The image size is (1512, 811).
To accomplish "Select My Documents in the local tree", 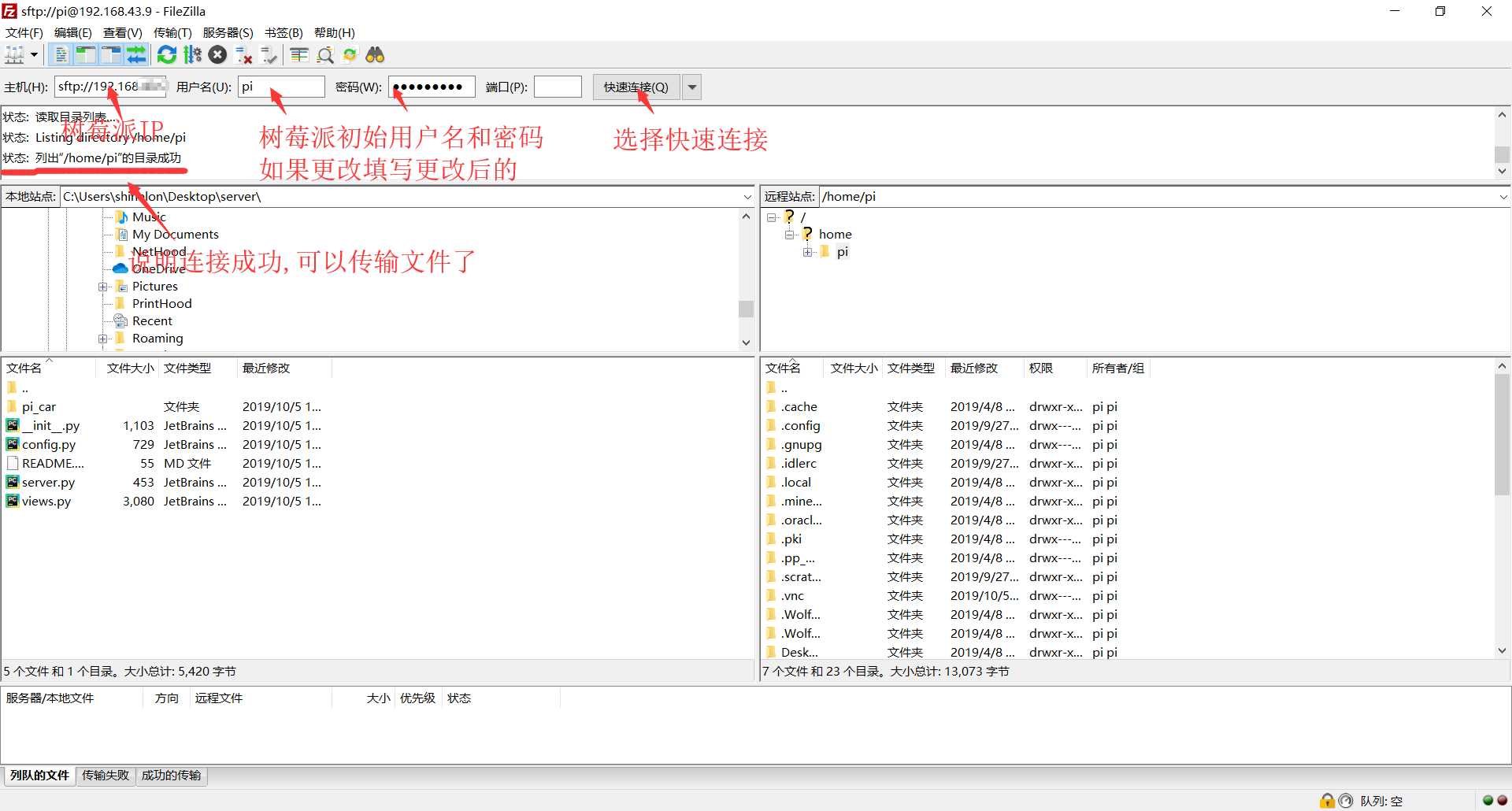I will pyautogui.click(x=175, y=235).
